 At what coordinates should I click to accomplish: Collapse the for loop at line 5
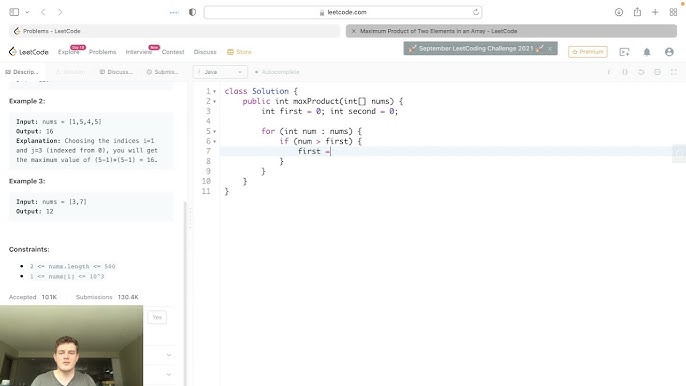tap(214, 131)
